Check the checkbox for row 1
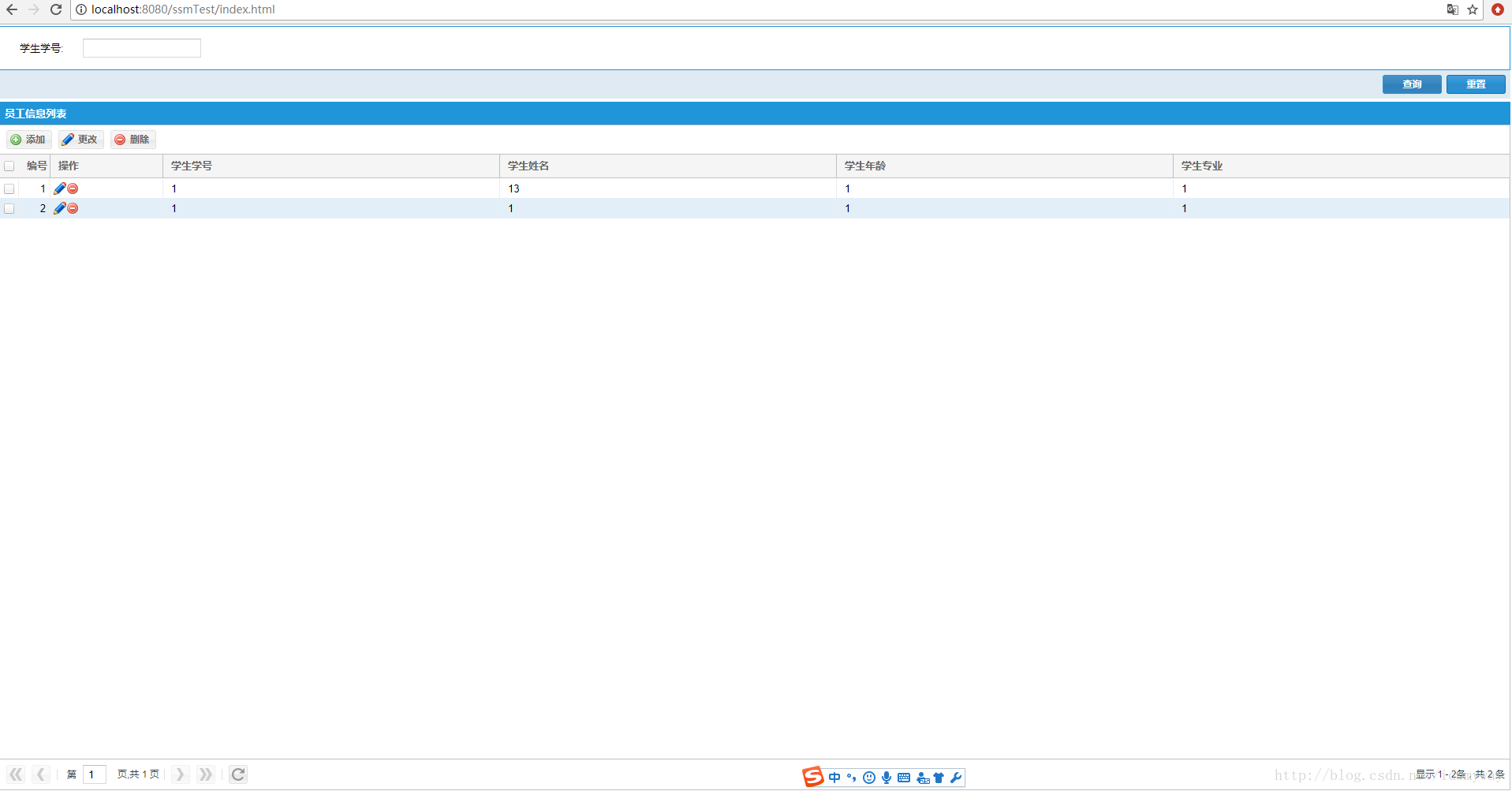This screenshot has width=1512, height=791. pos(9,188)
